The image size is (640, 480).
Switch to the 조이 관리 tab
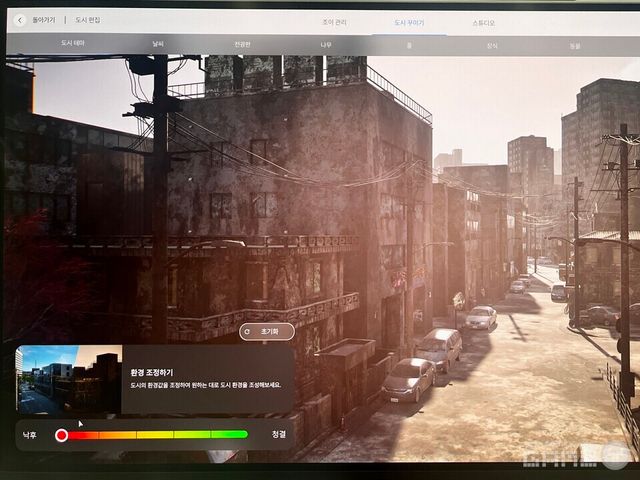coord(307,22)
